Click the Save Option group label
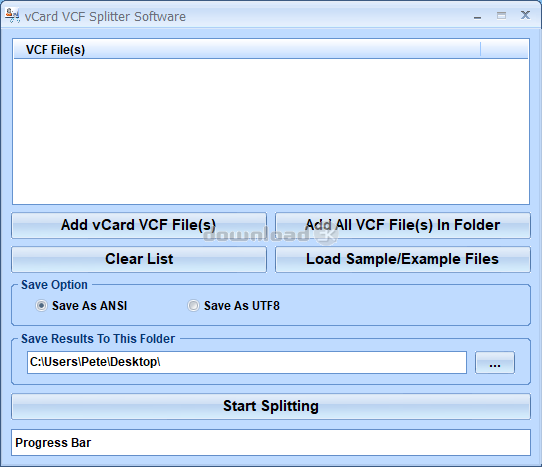This screenshot has height=467, width=542. click(x=54, y=285)
